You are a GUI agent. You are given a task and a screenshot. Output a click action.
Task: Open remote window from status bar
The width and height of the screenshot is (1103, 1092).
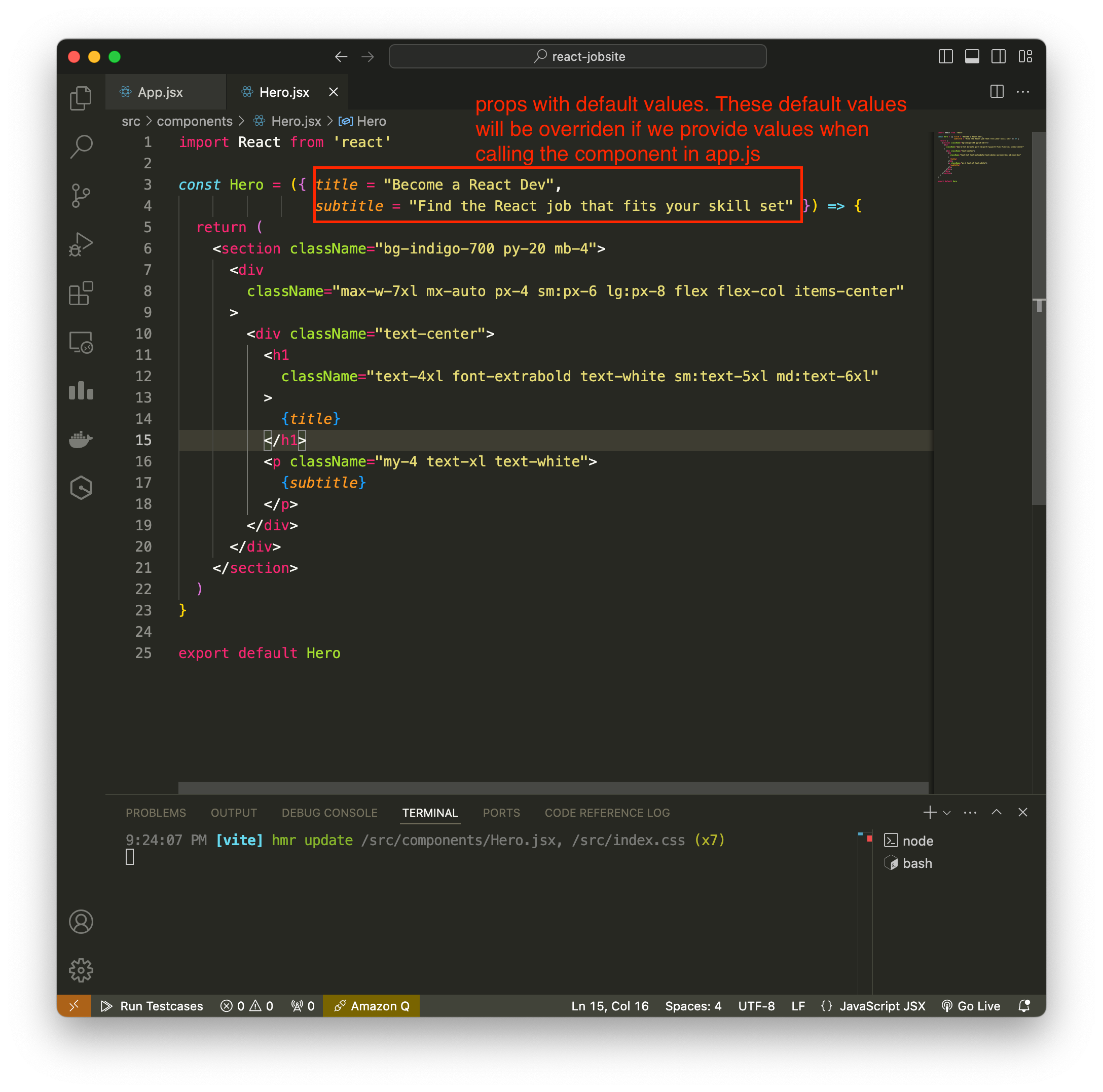point(73,1006)
